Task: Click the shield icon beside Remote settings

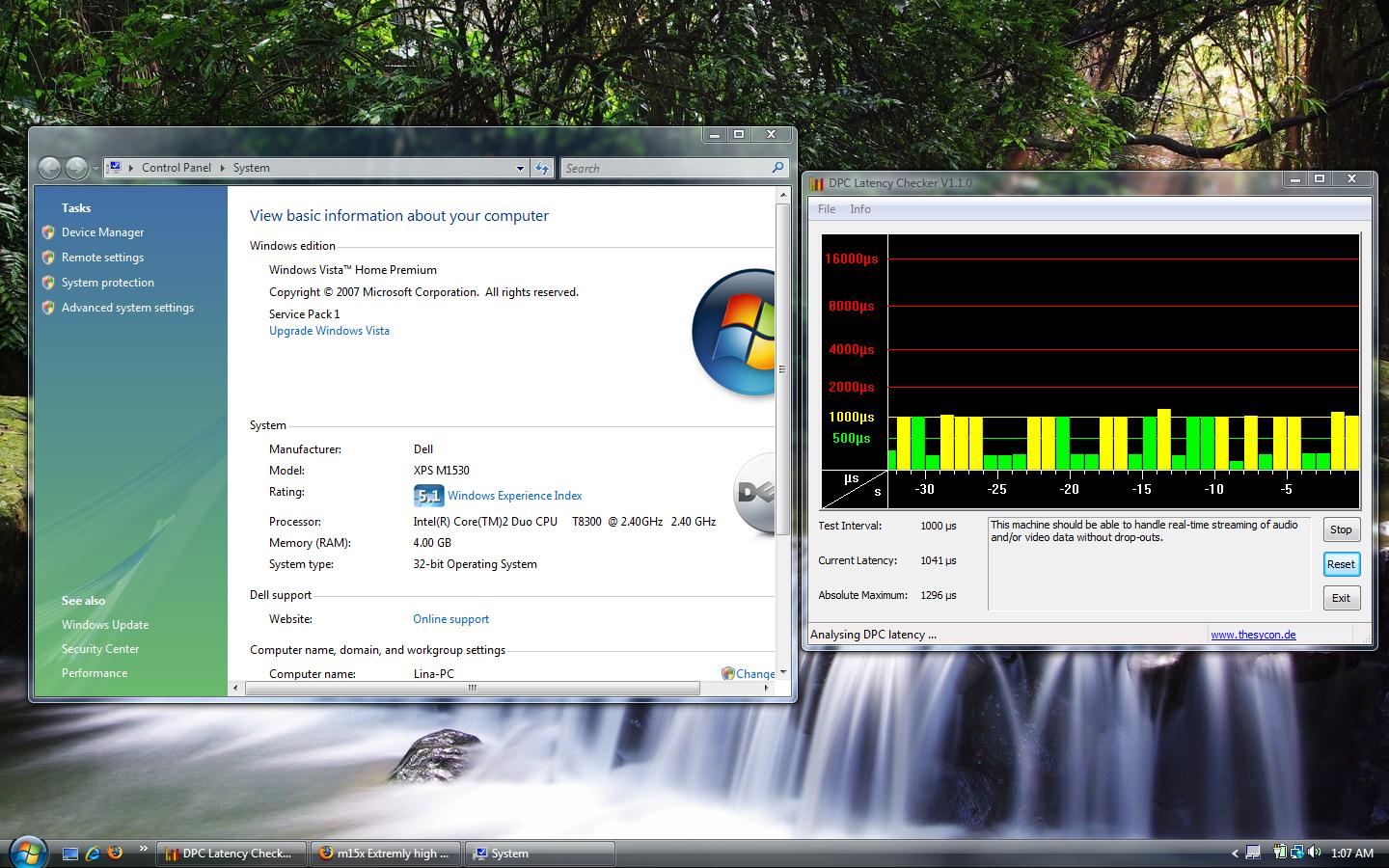Action: (48, 258)
